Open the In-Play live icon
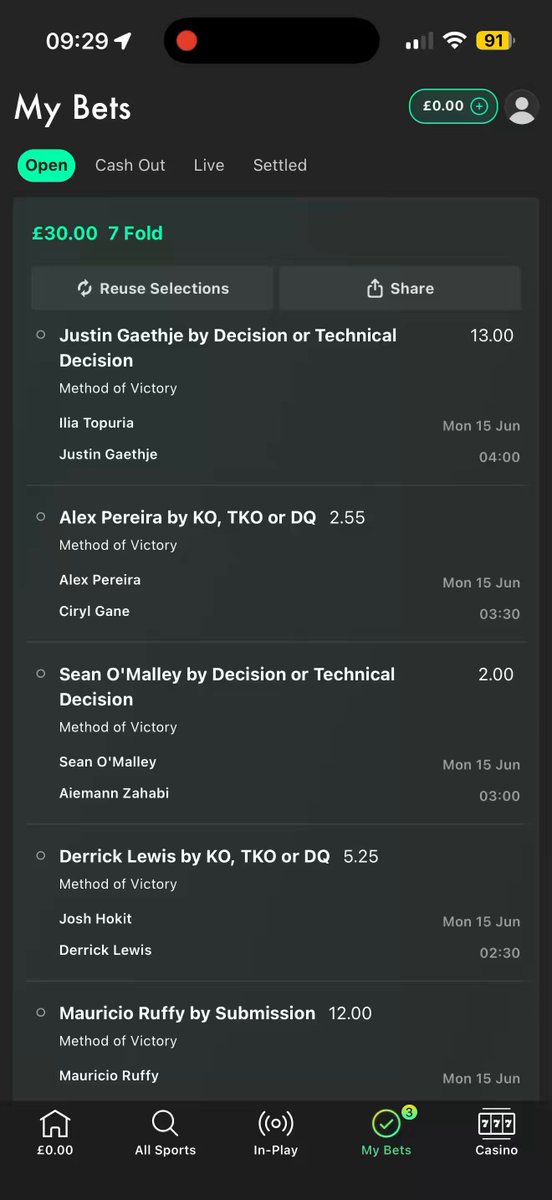552x1200 pixels. [276, 1123]
